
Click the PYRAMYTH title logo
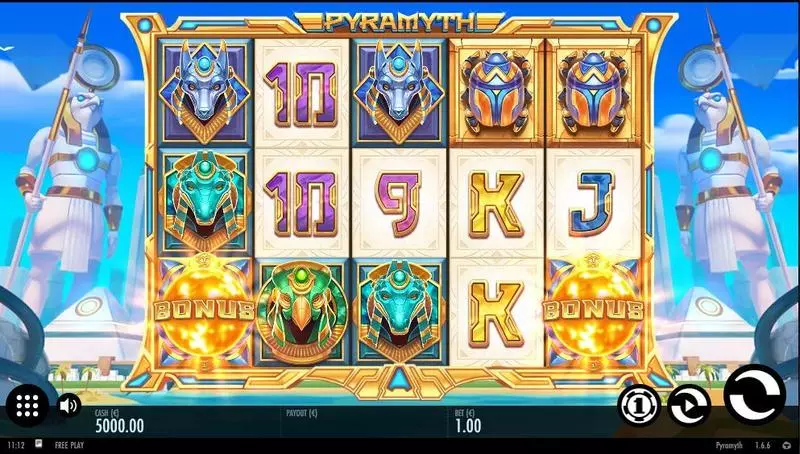[399, 22]
